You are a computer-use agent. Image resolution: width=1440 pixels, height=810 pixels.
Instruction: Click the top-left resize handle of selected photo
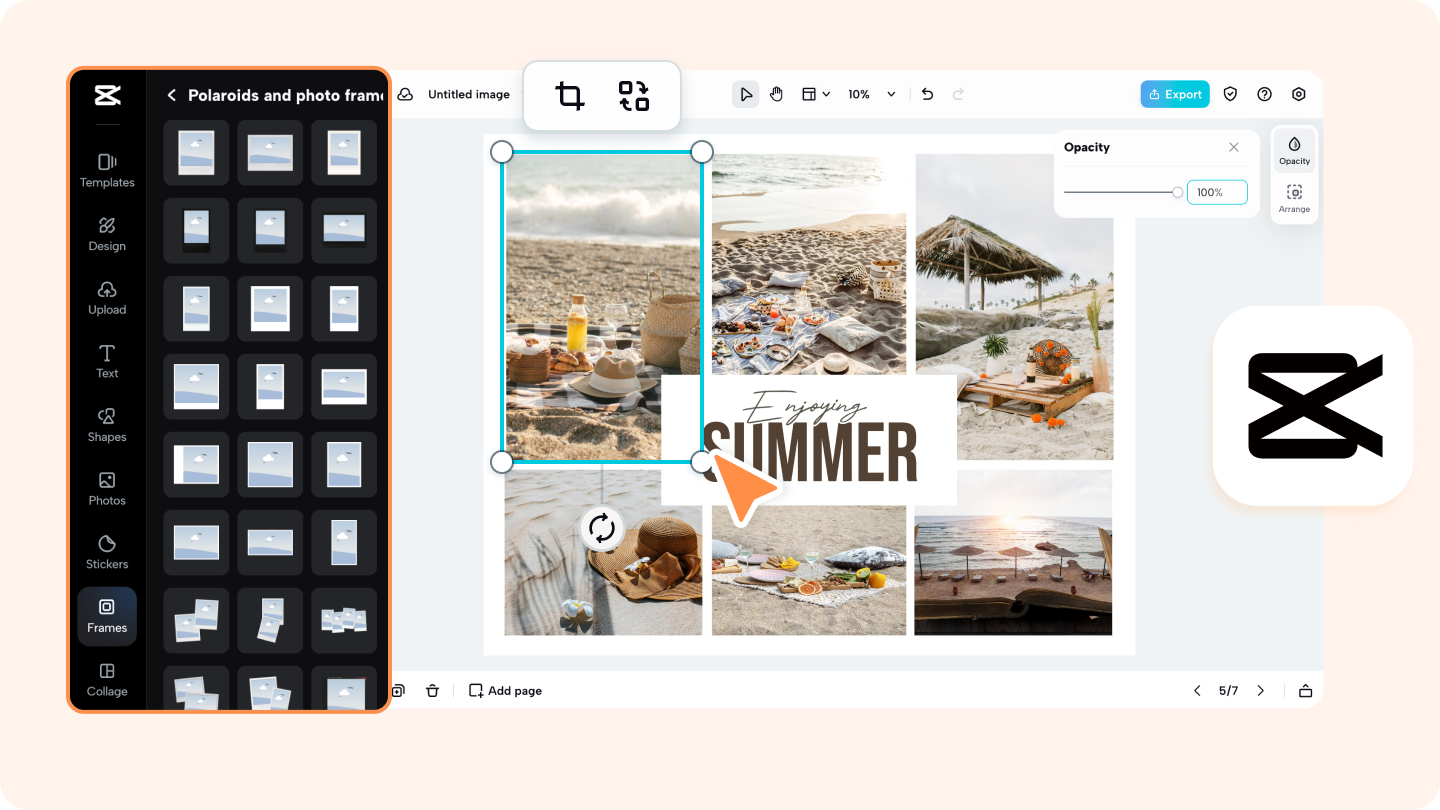tap(502, 152)
